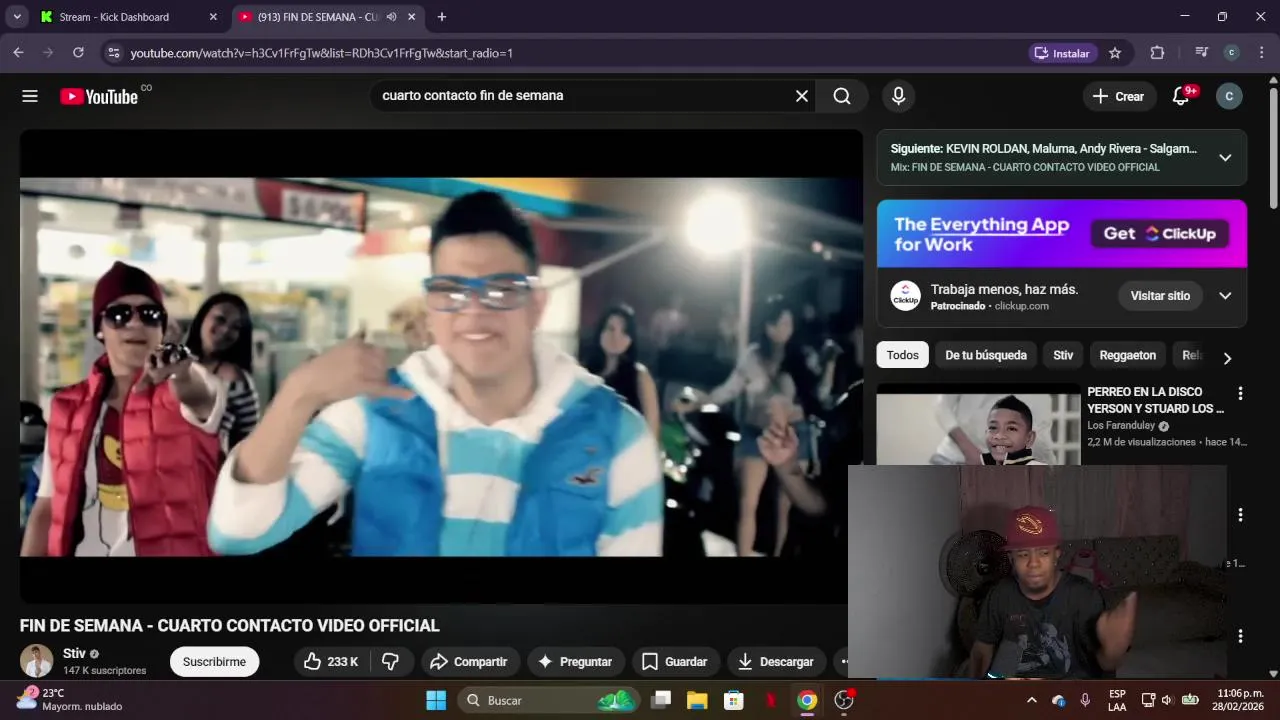Viewport: 1280px width, 720px height.
Task: Subscribe to Stiv with Suscribirme
Action: coord(214,661)
